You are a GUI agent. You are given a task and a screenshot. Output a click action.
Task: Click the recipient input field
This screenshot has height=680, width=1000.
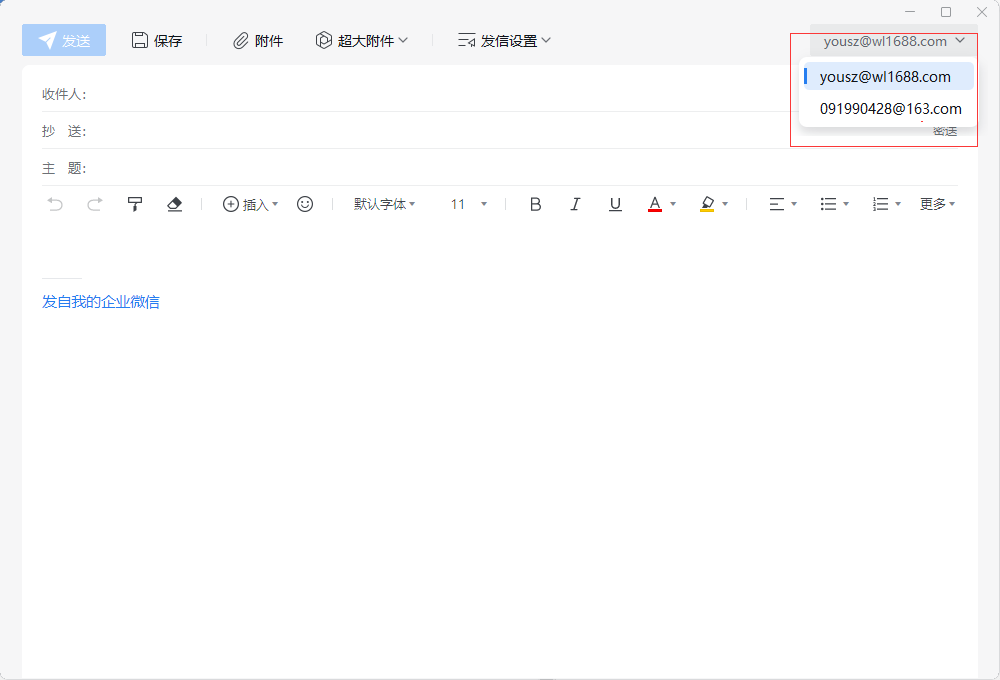point(440,94)
